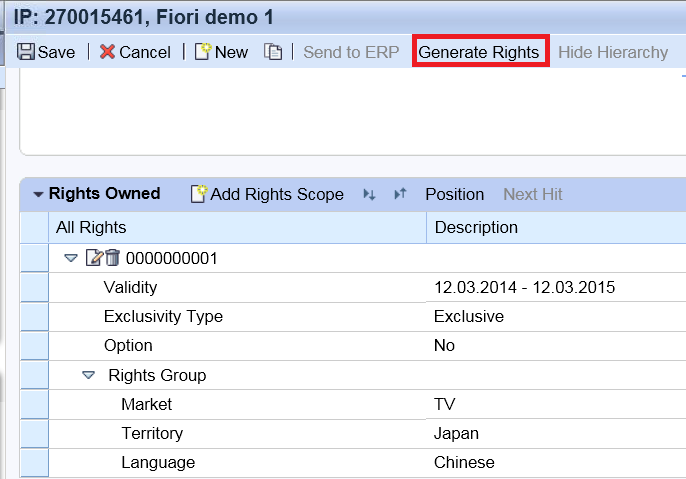Screen dimensions: 686x479
Task: Click Add Rights Scope label
Action: 277,194
